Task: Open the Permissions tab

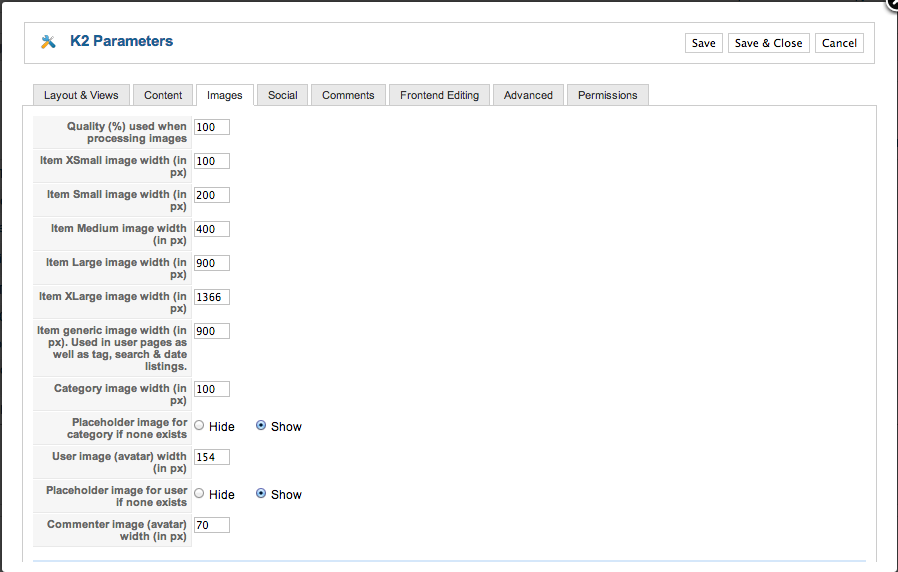Action: click(x=607, y=95)
